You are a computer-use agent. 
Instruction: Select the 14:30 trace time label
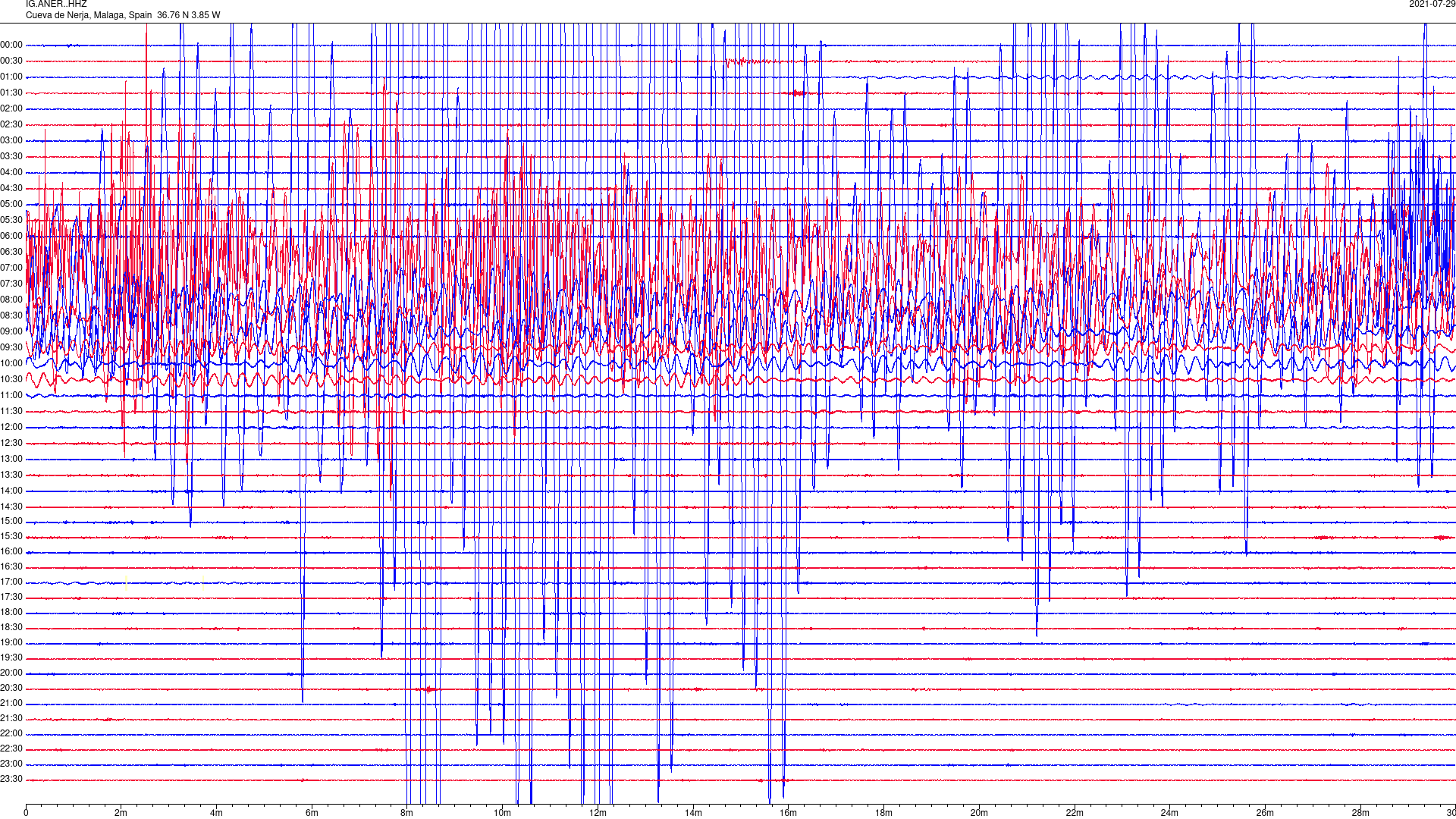pyautogui.click(x=11, y=507)
